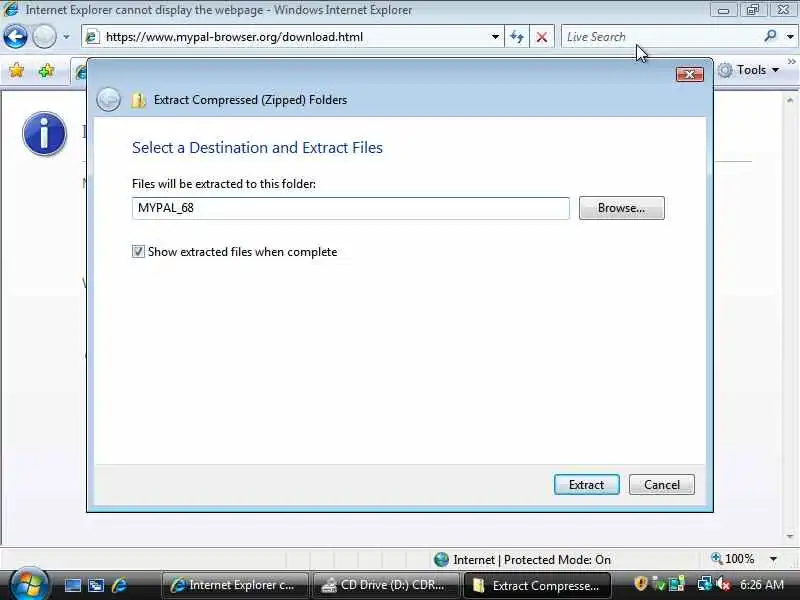
Task: Click the network connection tray icon
Action: (x=705, y=584)
